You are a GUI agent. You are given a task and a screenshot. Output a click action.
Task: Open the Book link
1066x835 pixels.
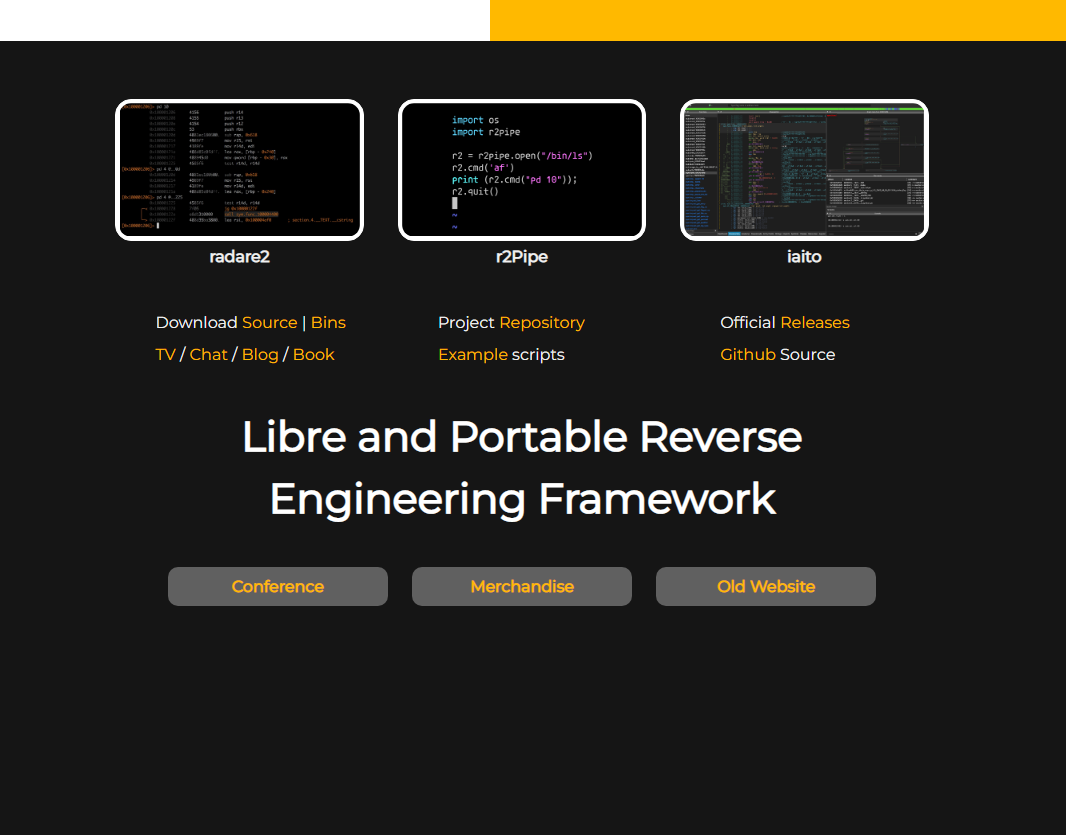pos(313,354)
